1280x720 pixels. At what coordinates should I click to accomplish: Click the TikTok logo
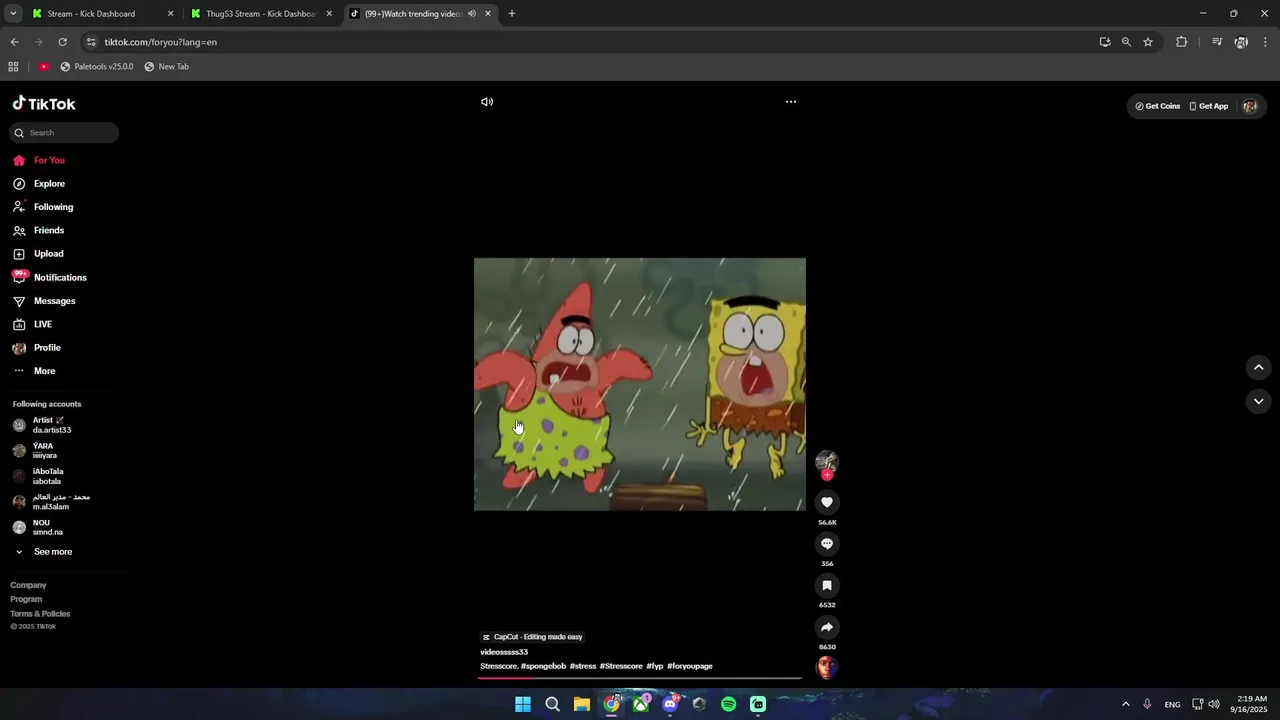44,104
